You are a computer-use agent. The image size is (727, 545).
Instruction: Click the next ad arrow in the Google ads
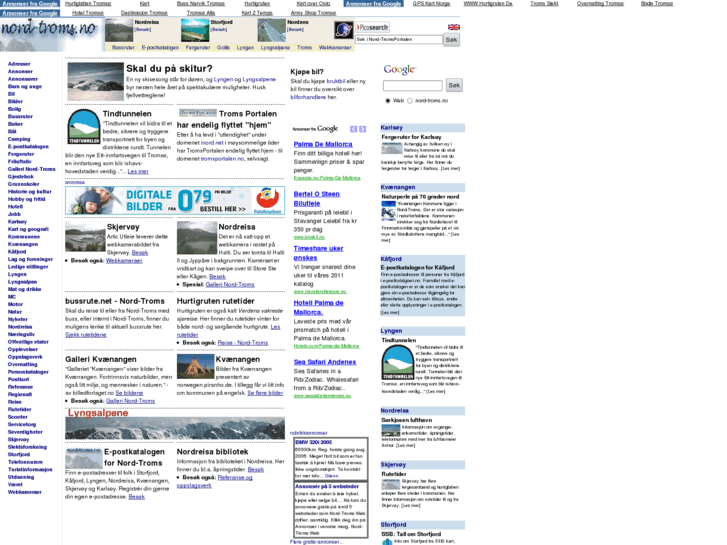pyautogui.click(x=363, y=129)
